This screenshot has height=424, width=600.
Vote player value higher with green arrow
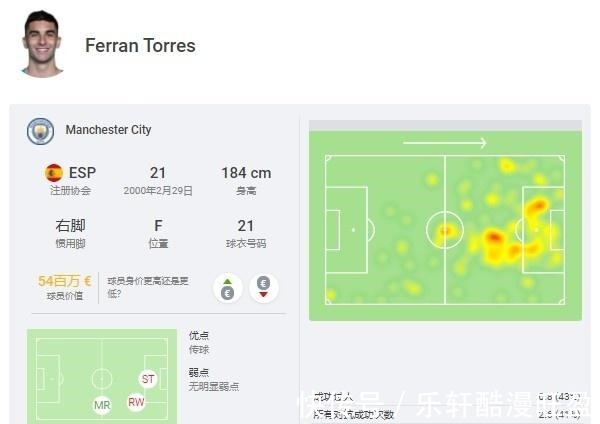(x=227, y=288)
